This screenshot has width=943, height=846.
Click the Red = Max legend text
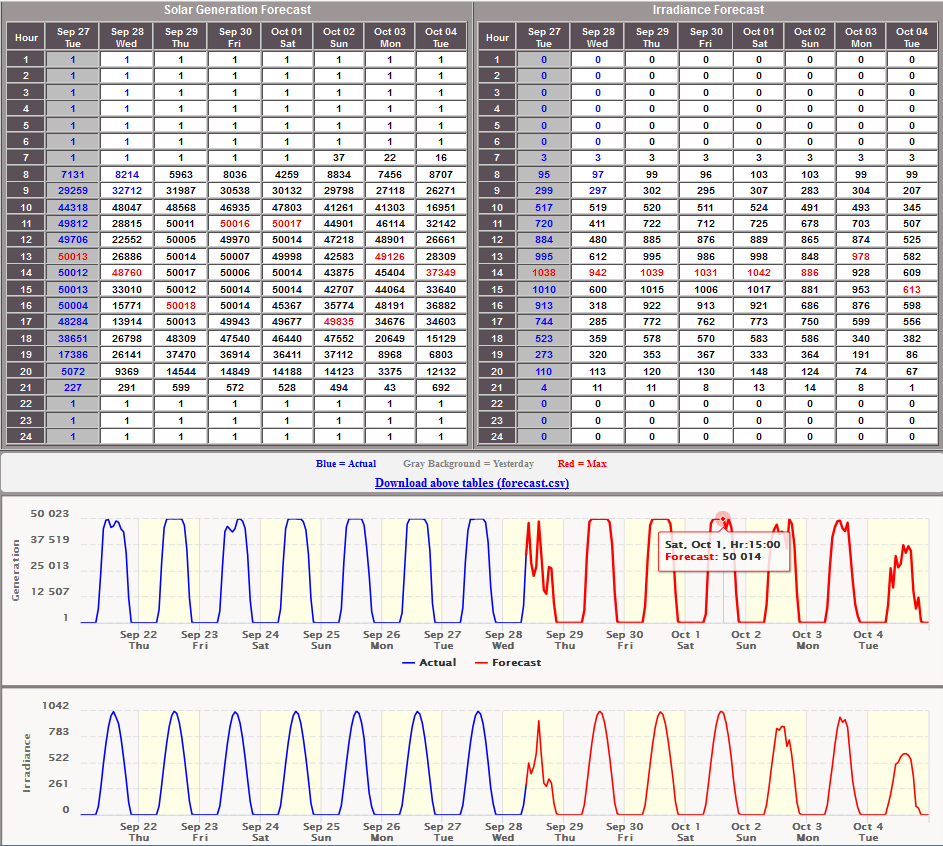pos(582,464)
